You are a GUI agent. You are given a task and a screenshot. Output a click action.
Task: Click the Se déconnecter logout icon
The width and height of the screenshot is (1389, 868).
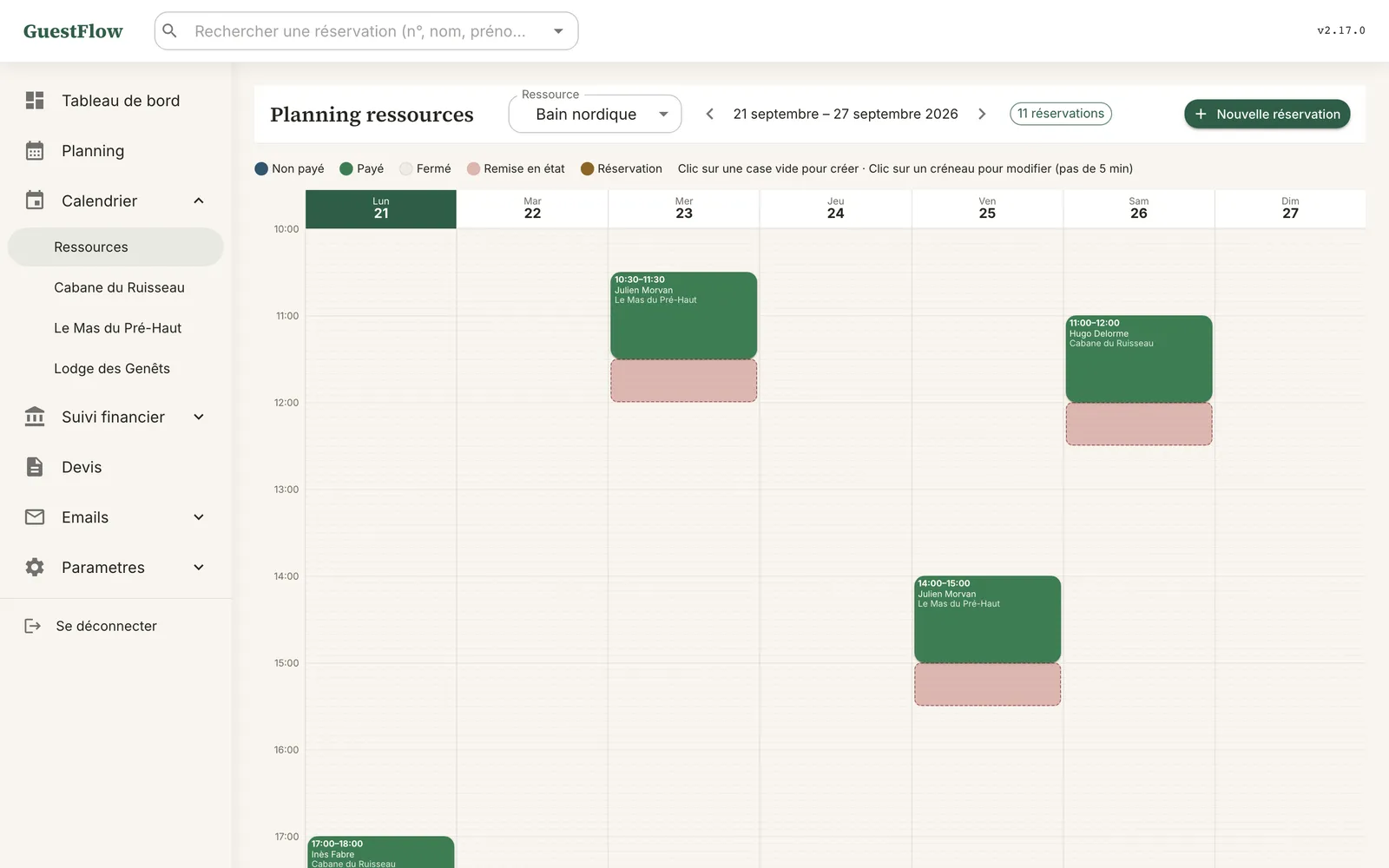(x=33, y=626)
